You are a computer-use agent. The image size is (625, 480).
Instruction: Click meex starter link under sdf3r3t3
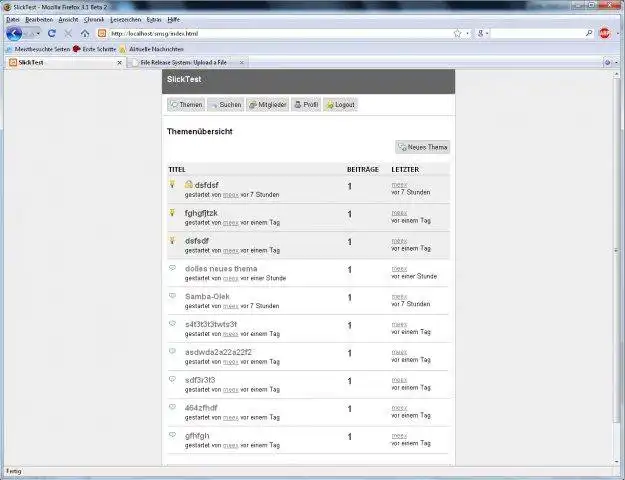click(231, 390)
